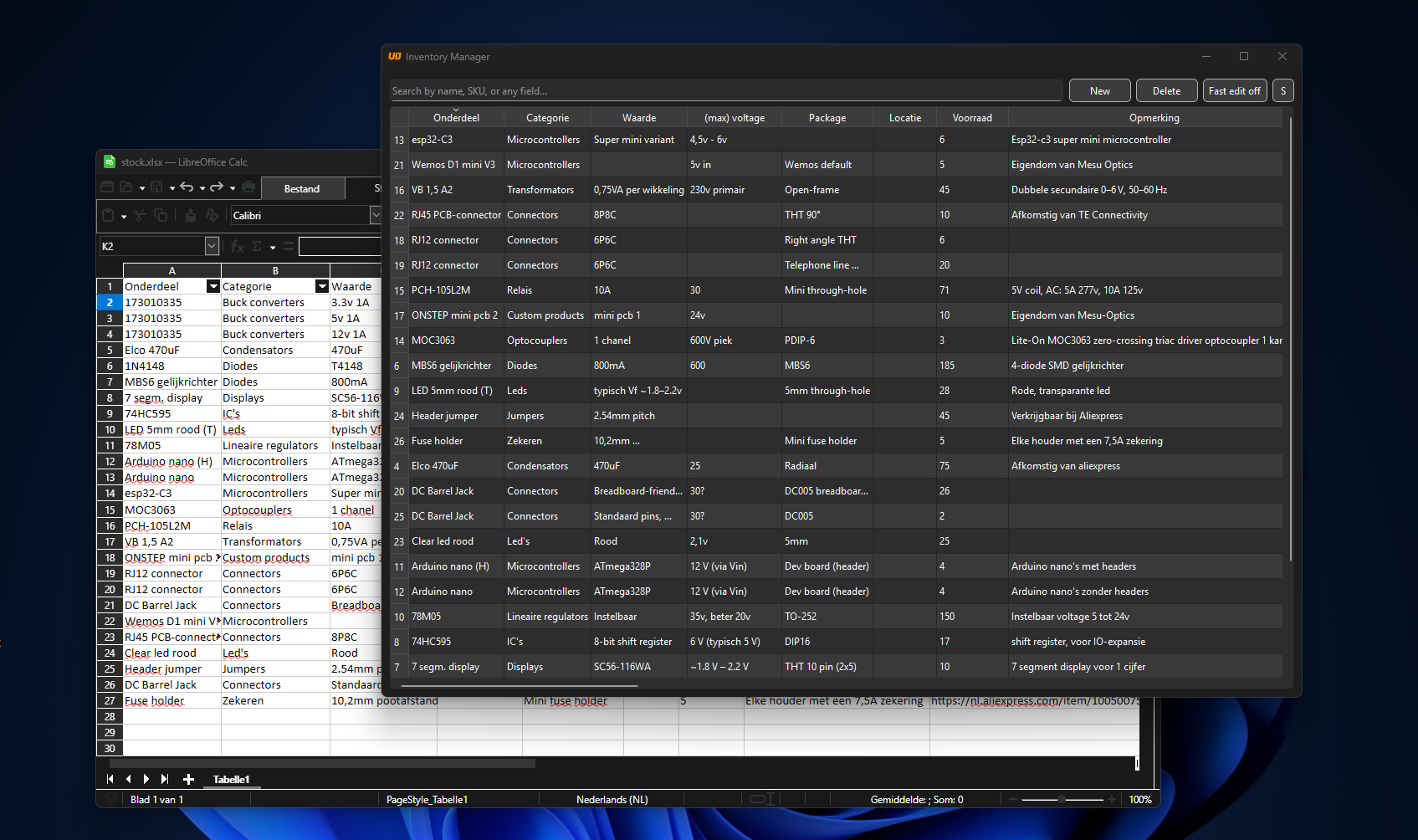Viewport: 1418px width, 840px height.
Task: Click the Categorie column header in Inventory Manager
Action: pos(548,118)
